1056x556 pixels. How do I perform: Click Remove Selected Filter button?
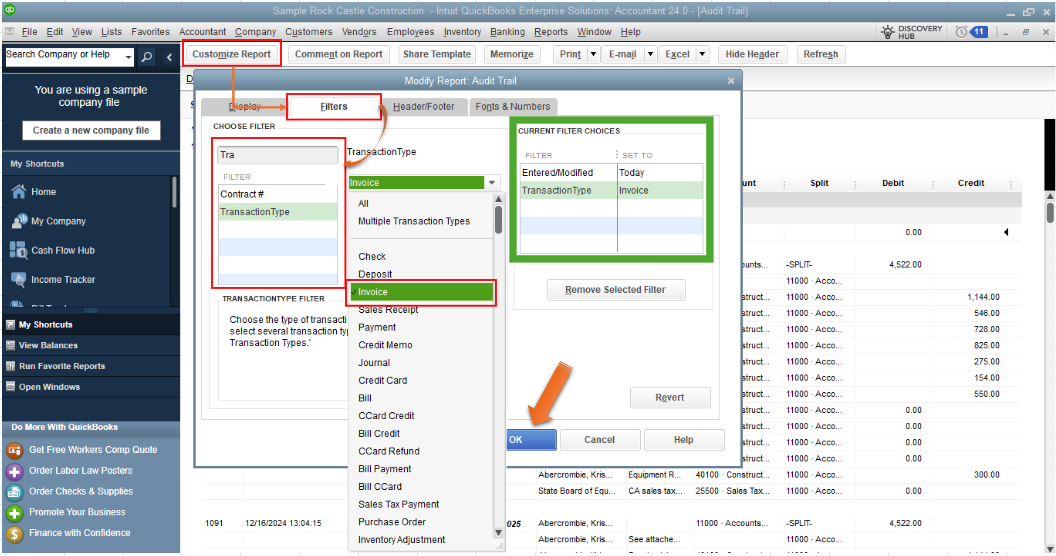pyautogui.click(x=616, y=289)
